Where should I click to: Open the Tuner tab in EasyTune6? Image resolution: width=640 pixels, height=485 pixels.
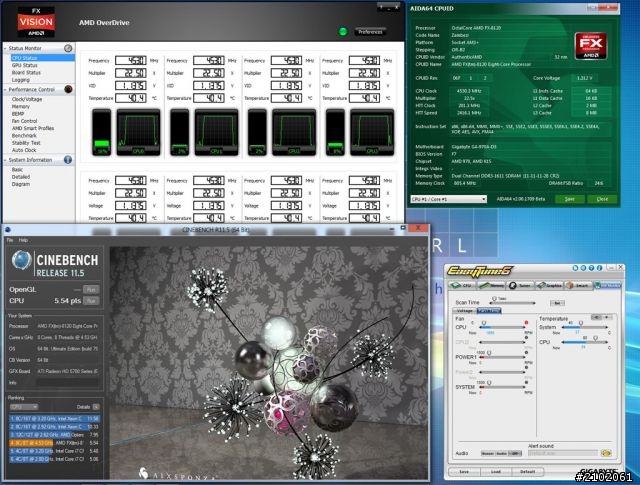tap(520, 285)
